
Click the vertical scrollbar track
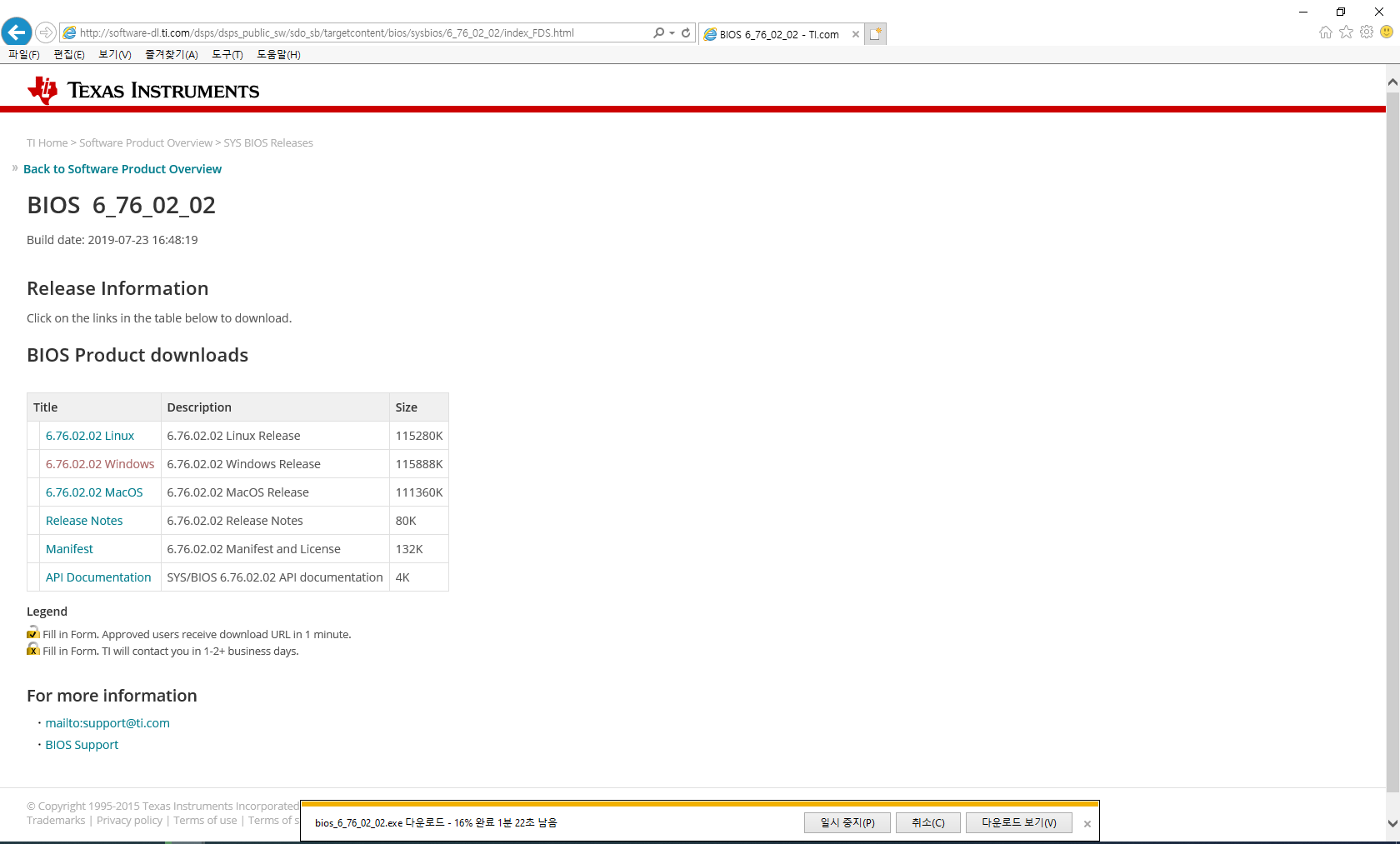(1392, 442)
